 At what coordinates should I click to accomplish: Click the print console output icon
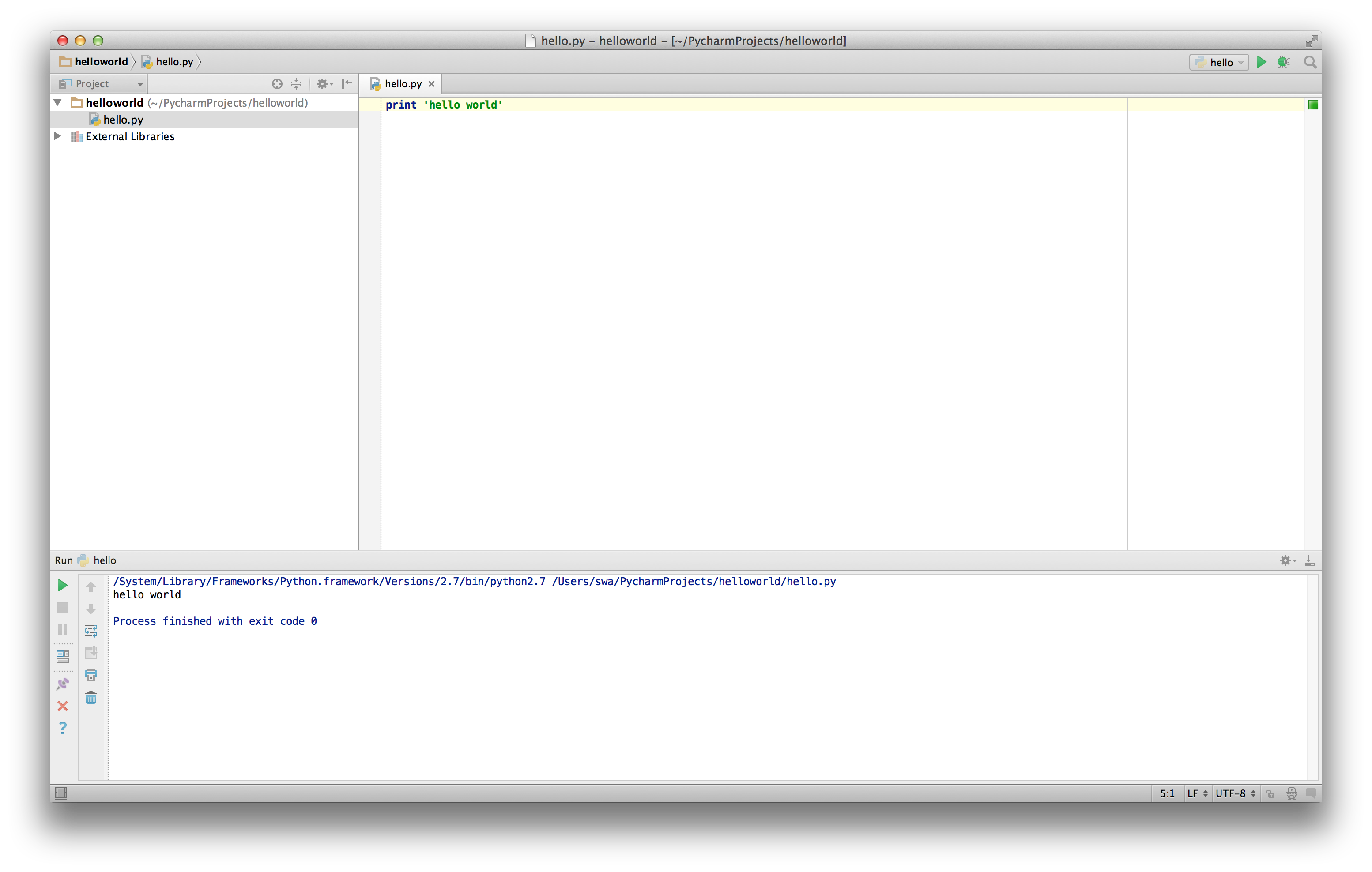(90, 676)
